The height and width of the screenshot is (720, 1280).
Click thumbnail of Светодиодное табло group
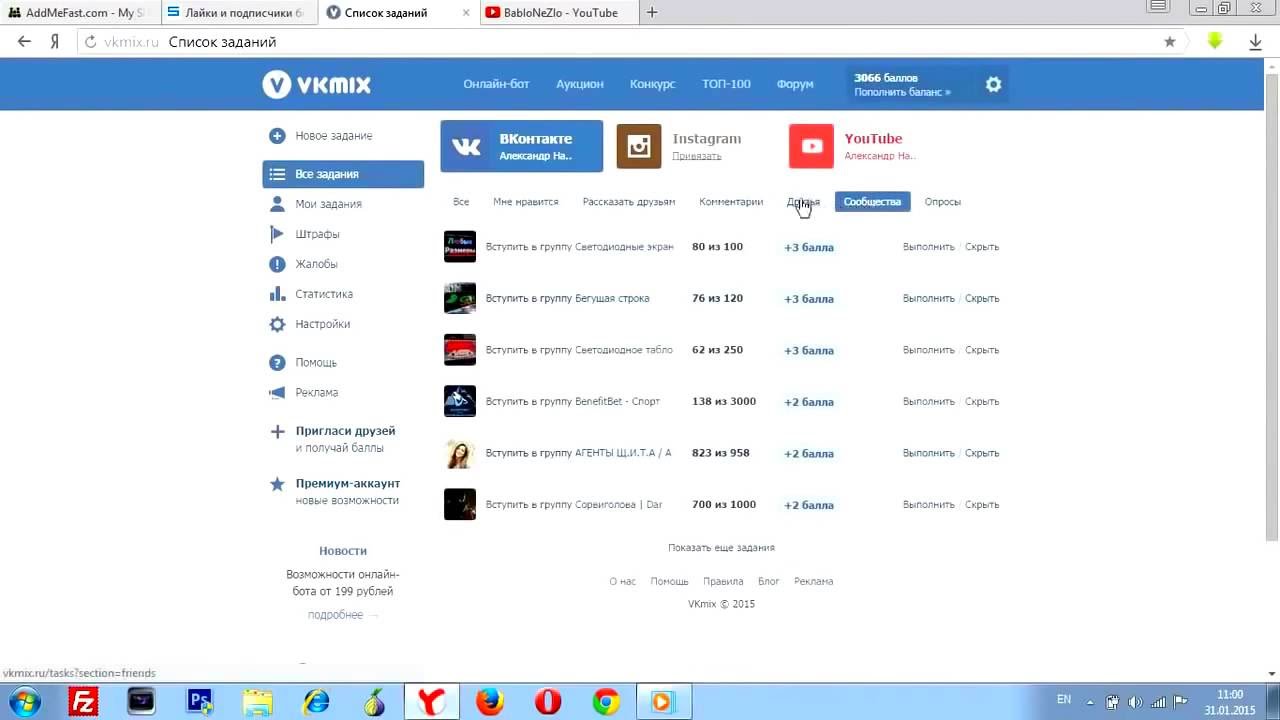point(460,350)
